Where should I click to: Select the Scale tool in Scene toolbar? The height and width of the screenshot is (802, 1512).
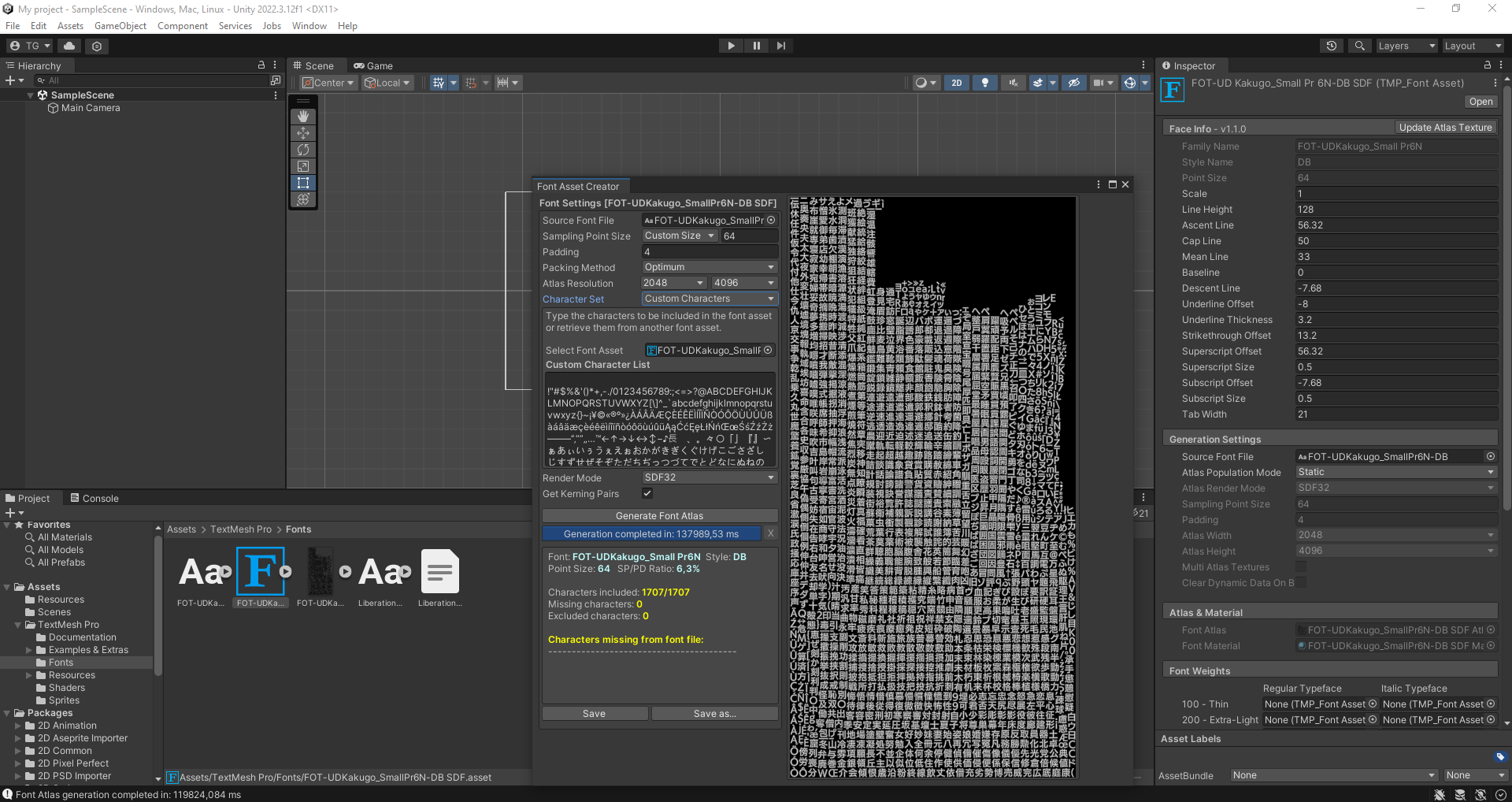(x=303, y=166)
